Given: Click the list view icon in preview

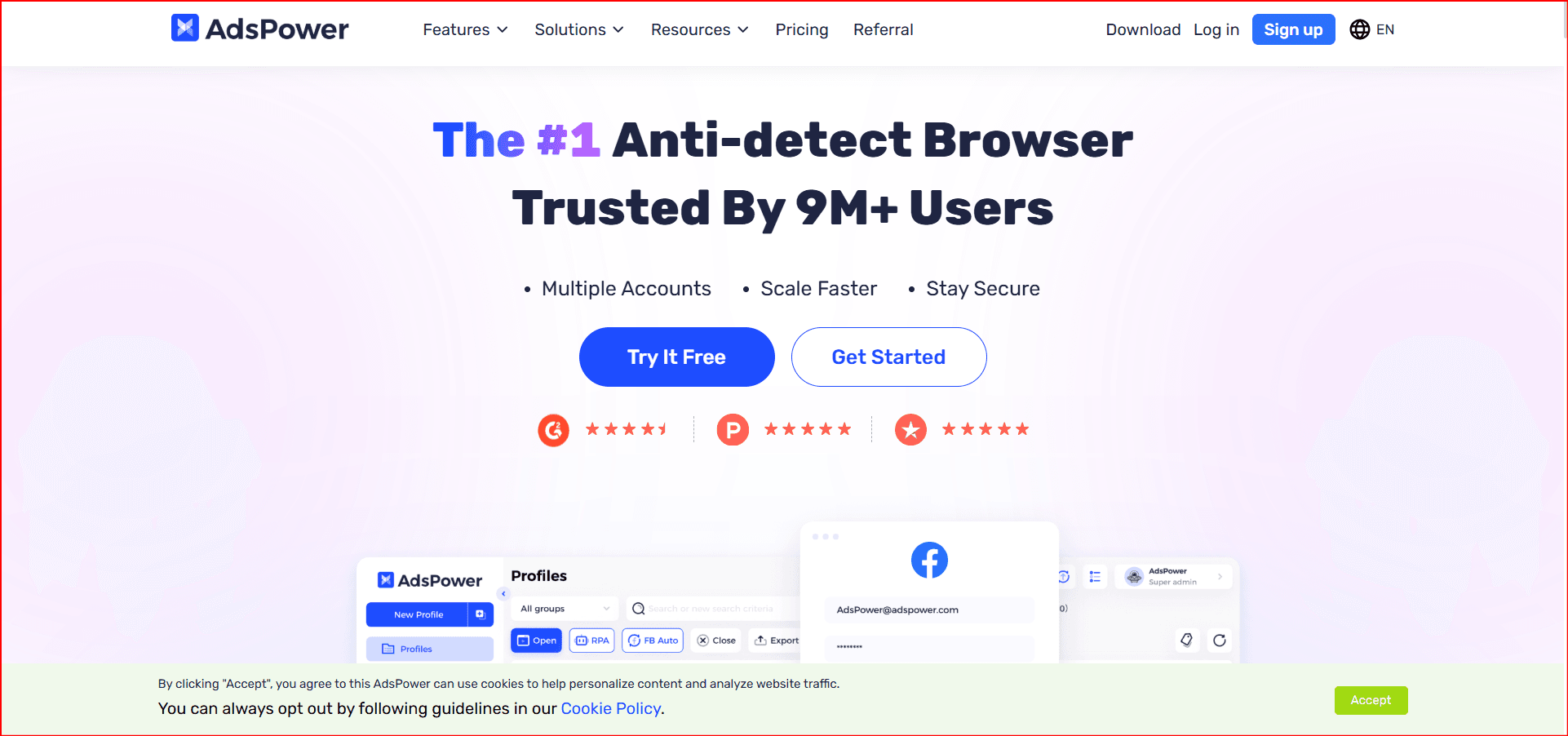Looking at the screenshot, I should (x=1095, y=577).
